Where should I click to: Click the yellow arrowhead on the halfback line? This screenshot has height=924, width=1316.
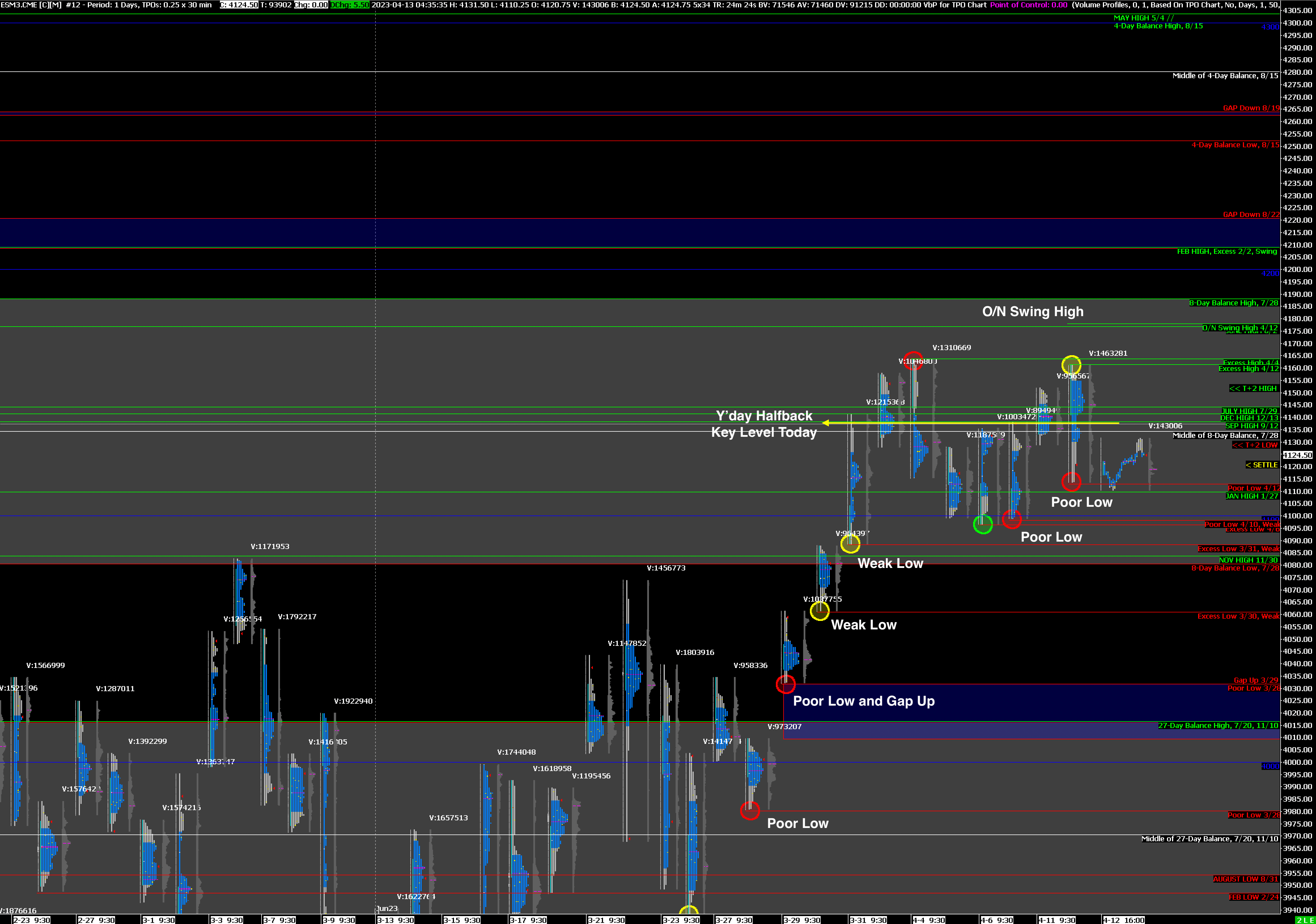(826, 423)
